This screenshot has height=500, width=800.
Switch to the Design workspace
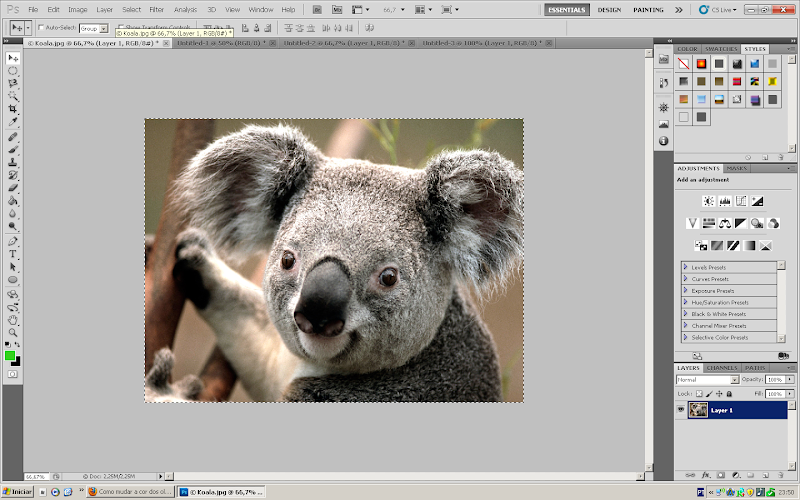coord(609,9)
